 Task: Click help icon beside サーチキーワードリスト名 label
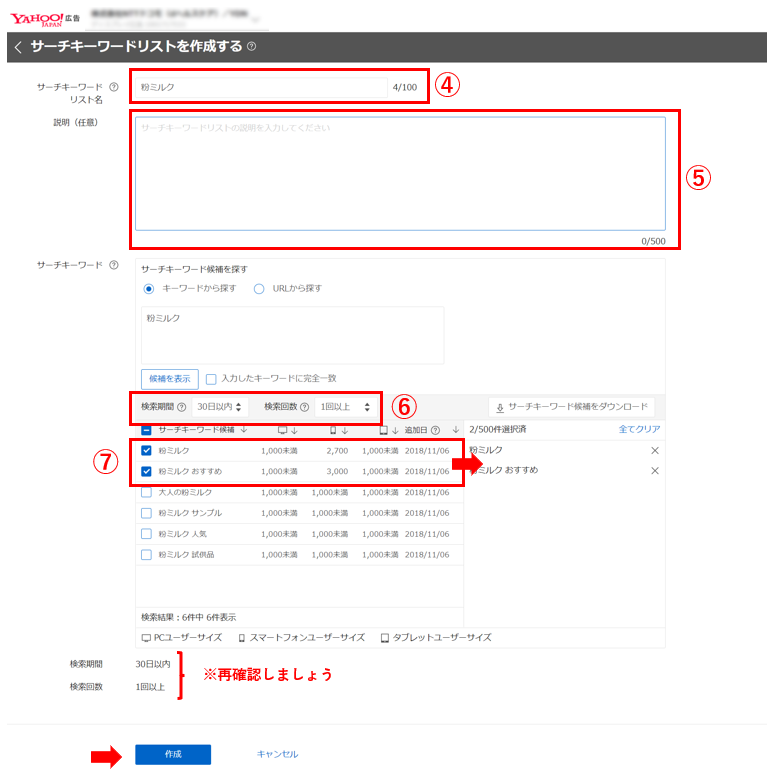click(x=114, y=87)
